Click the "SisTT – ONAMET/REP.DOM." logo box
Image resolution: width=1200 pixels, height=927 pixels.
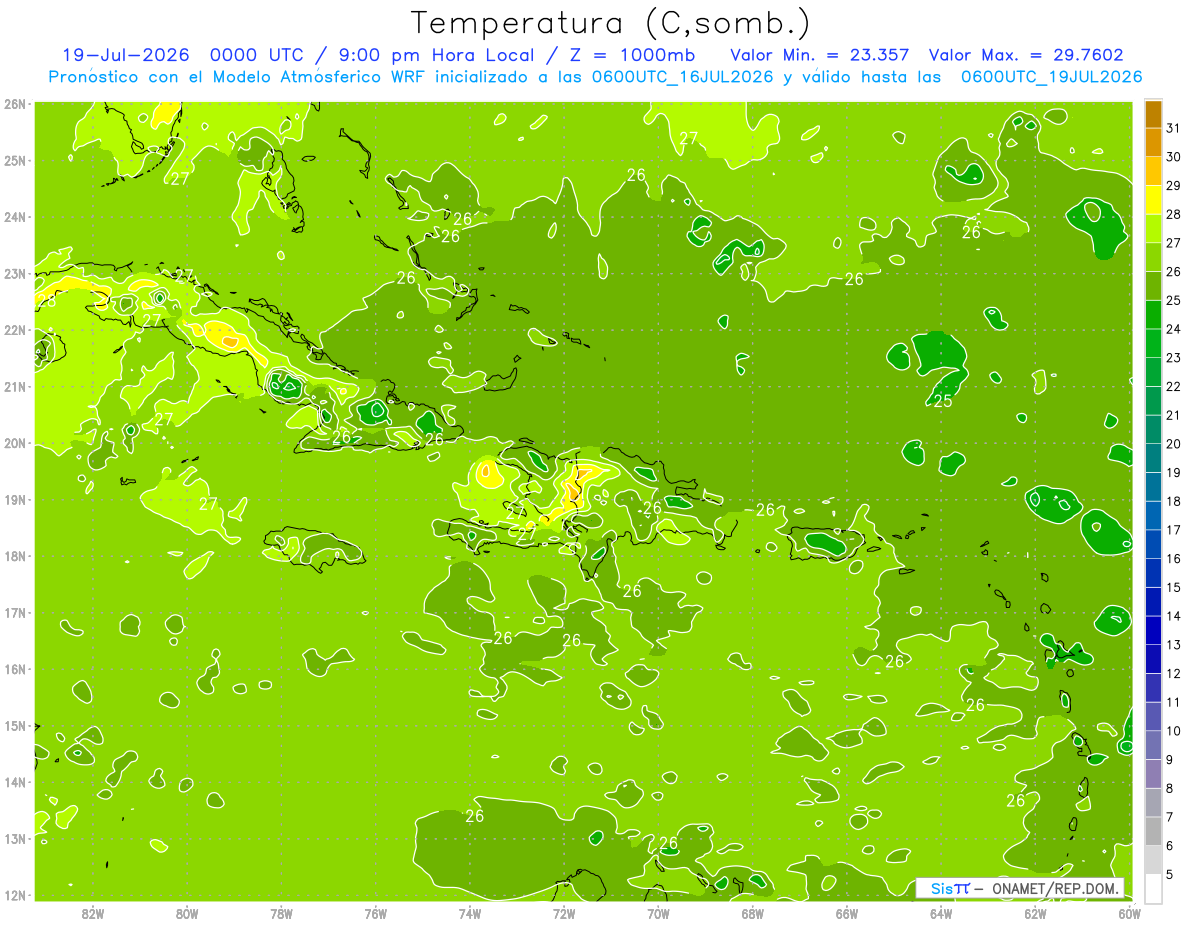click(1020, 888)
